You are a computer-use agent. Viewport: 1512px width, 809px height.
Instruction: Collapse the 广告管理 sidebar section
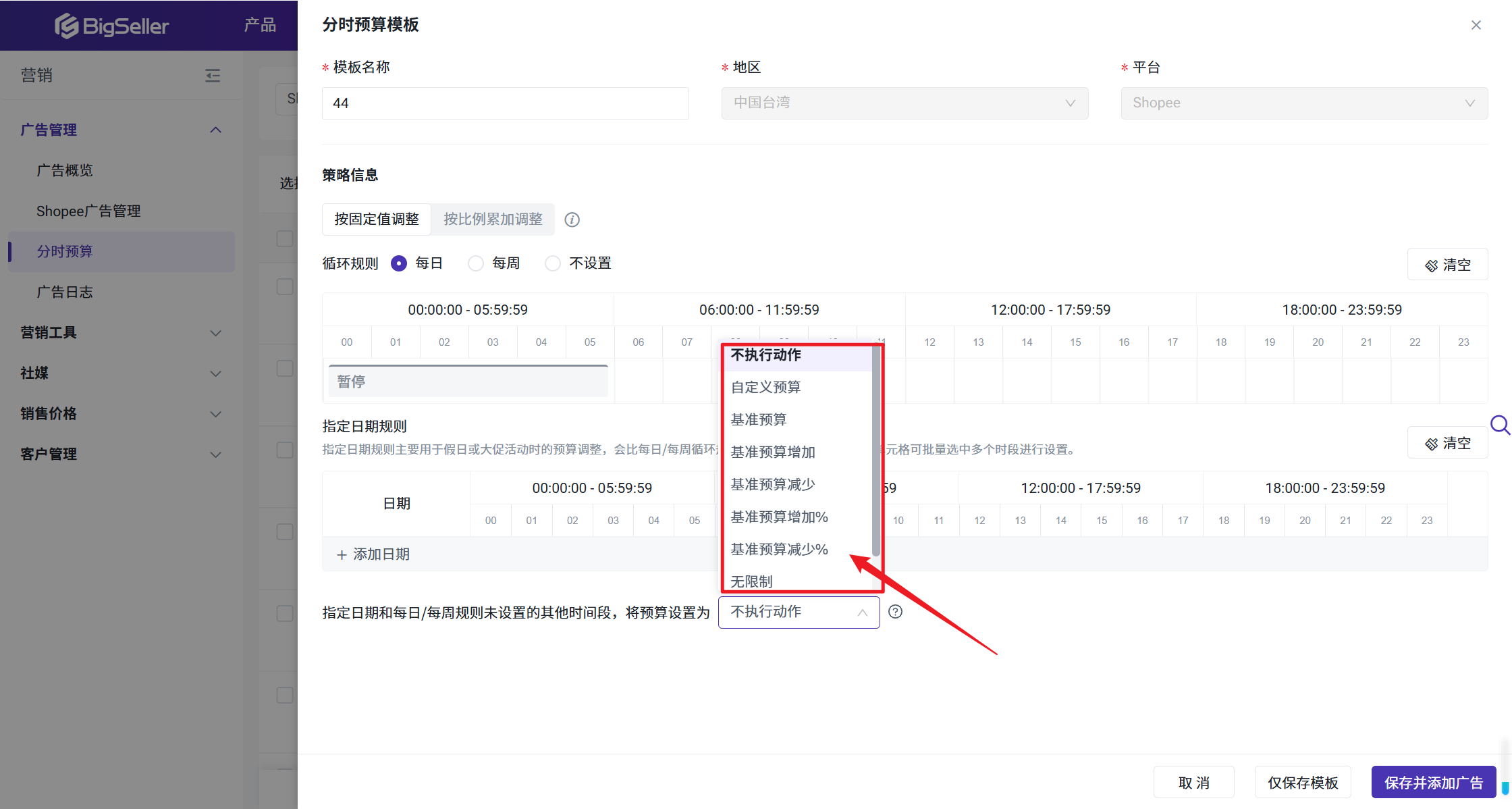(x=215, y=130)
